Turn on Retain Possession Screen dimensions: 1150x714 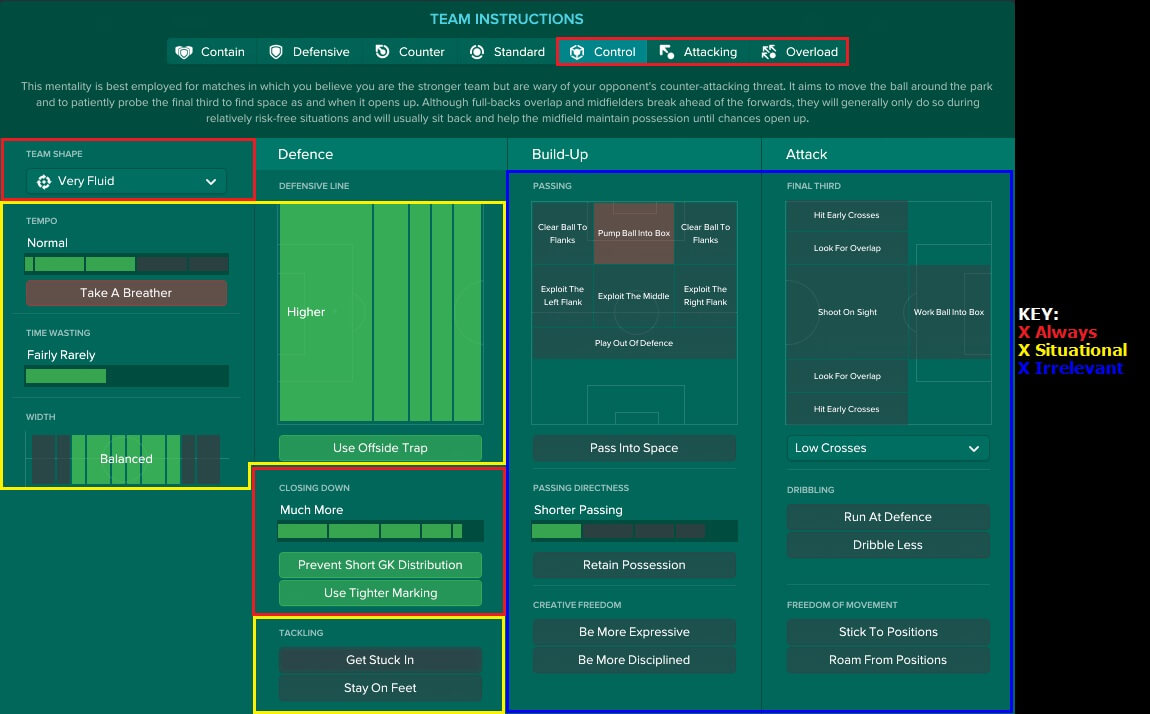tap(634, 565)
